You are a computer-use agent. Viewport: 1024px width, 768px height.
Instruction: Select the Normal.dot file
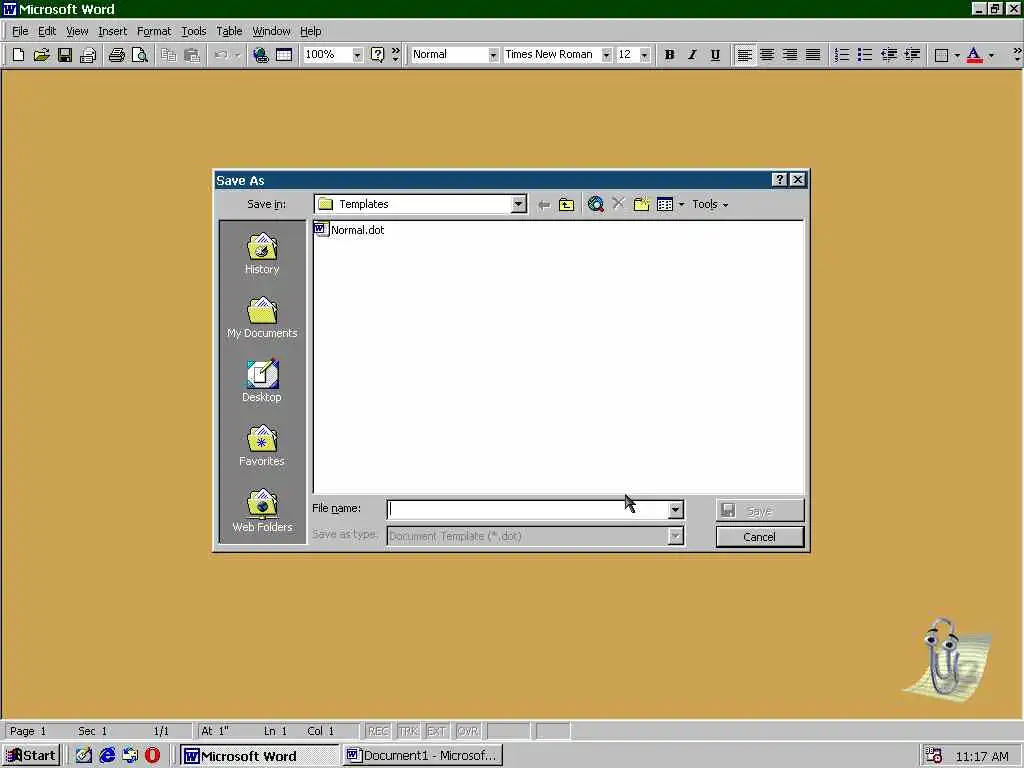[x=349, y=230]
